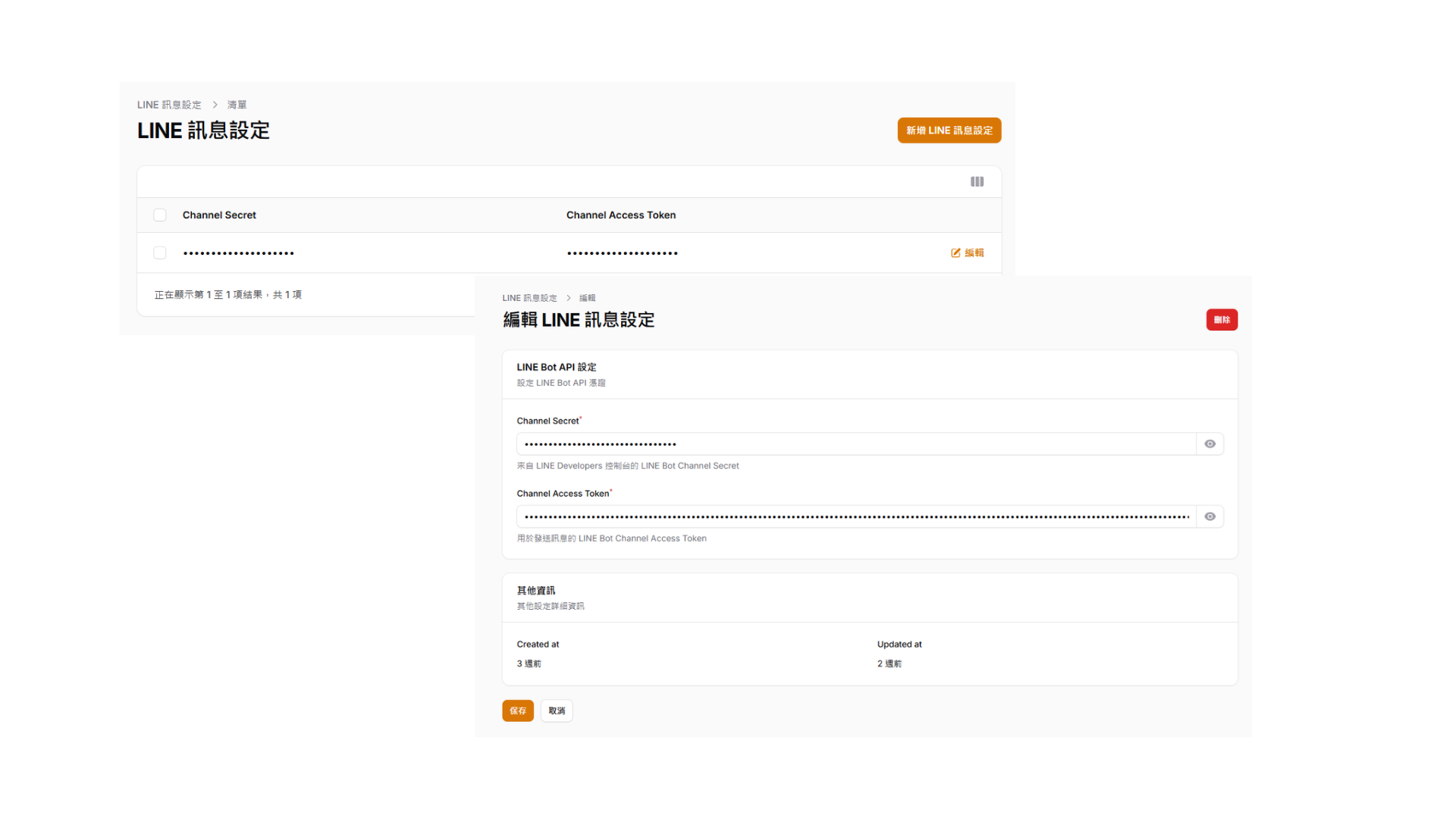1456x819 pixels.
Task: Click the 清單 breadcrumb item
Action: (x=237, y=105)
